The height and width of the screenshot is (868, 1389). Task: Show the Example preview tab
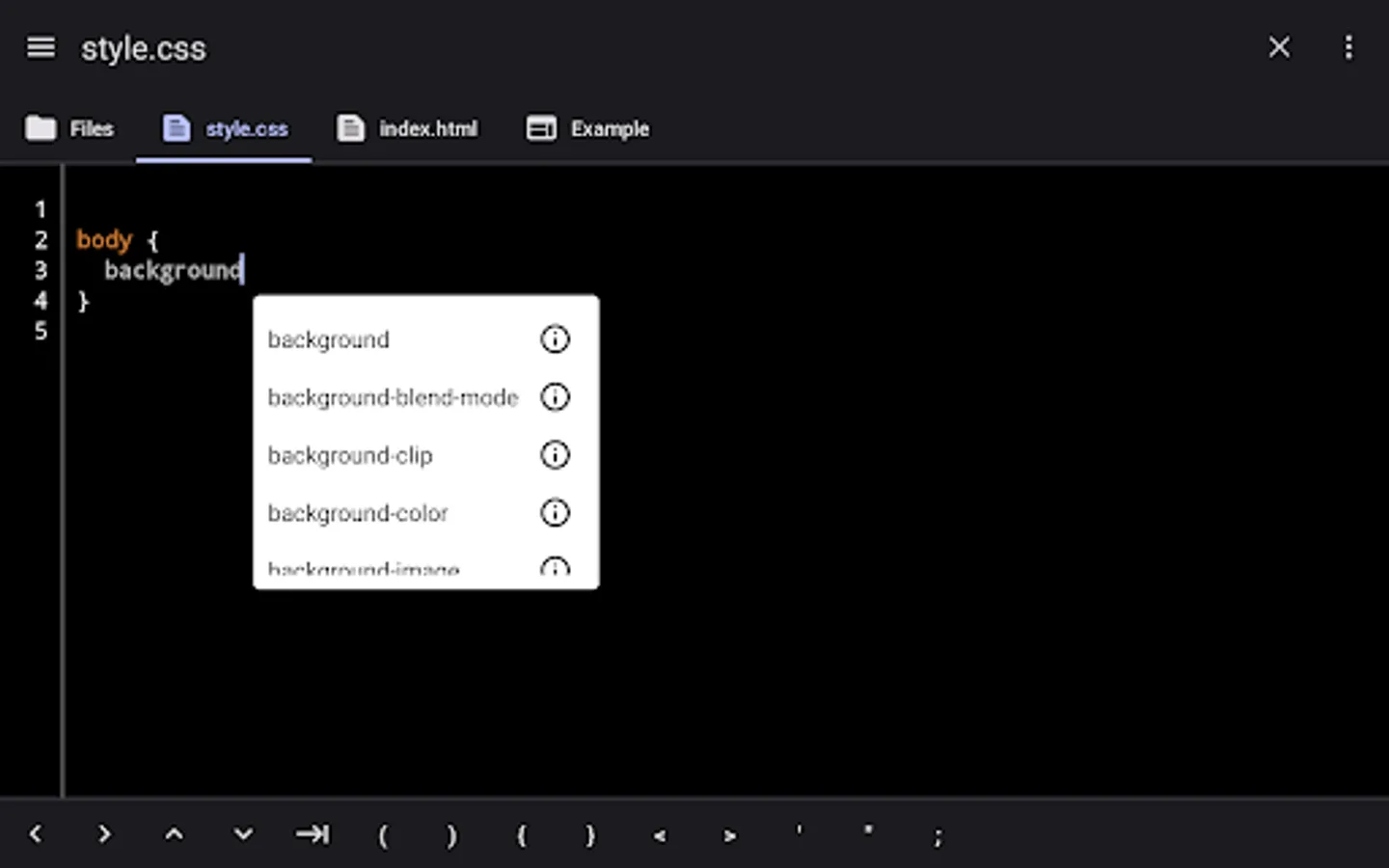tap(587, 128)
